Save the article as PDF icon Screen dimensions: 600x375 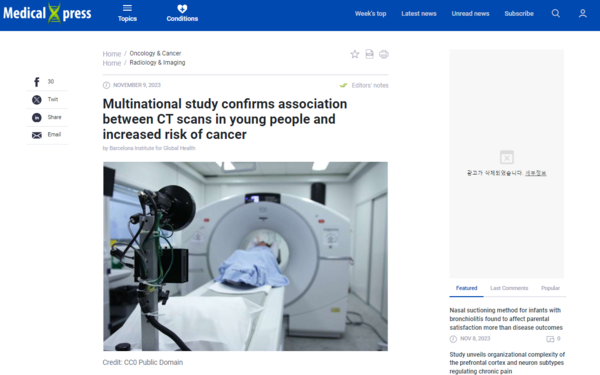[369, 54]
